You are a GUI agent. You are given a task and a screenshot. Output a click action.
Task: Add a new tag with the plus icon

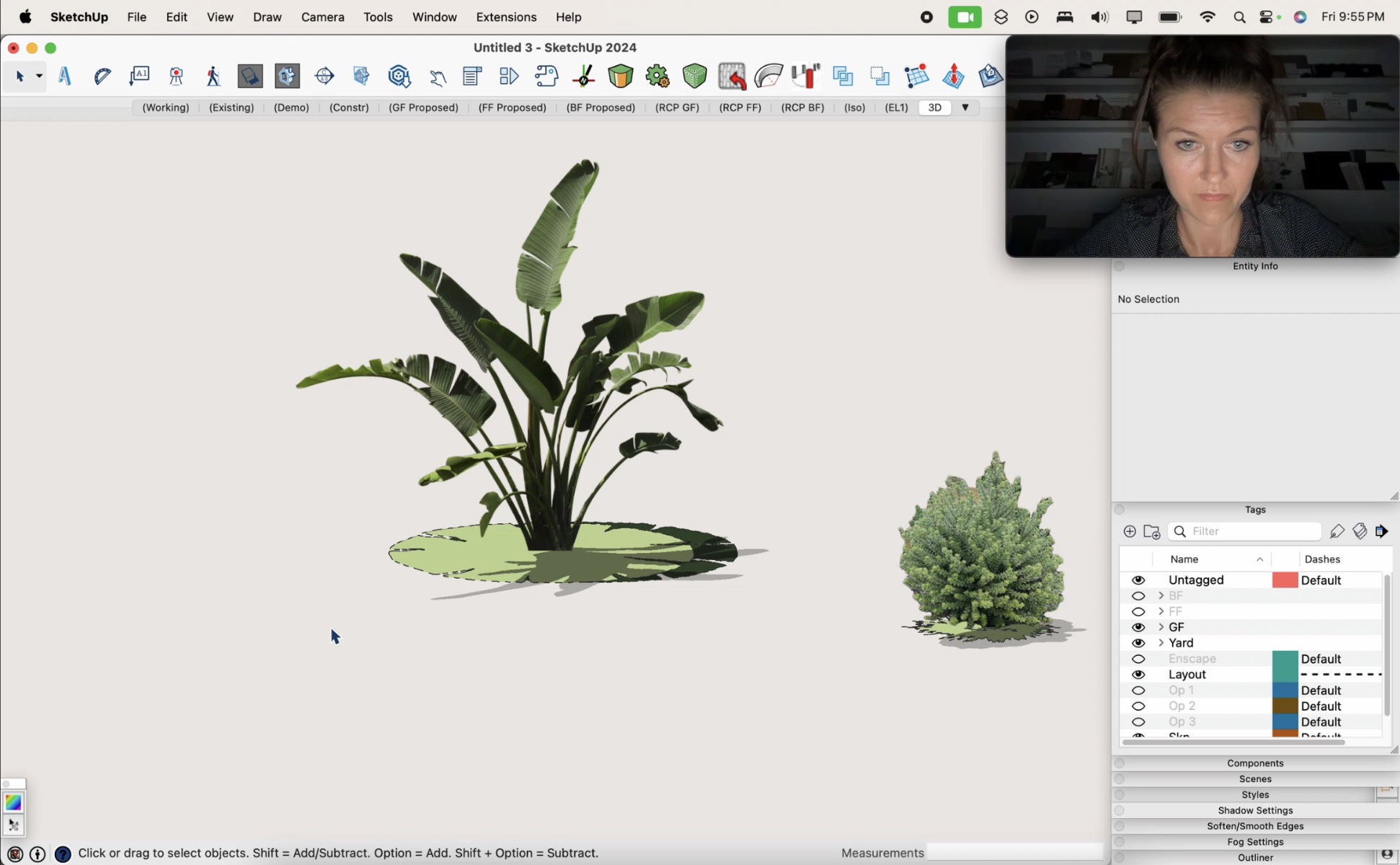pyautogui.click(x=1130, y=531)
